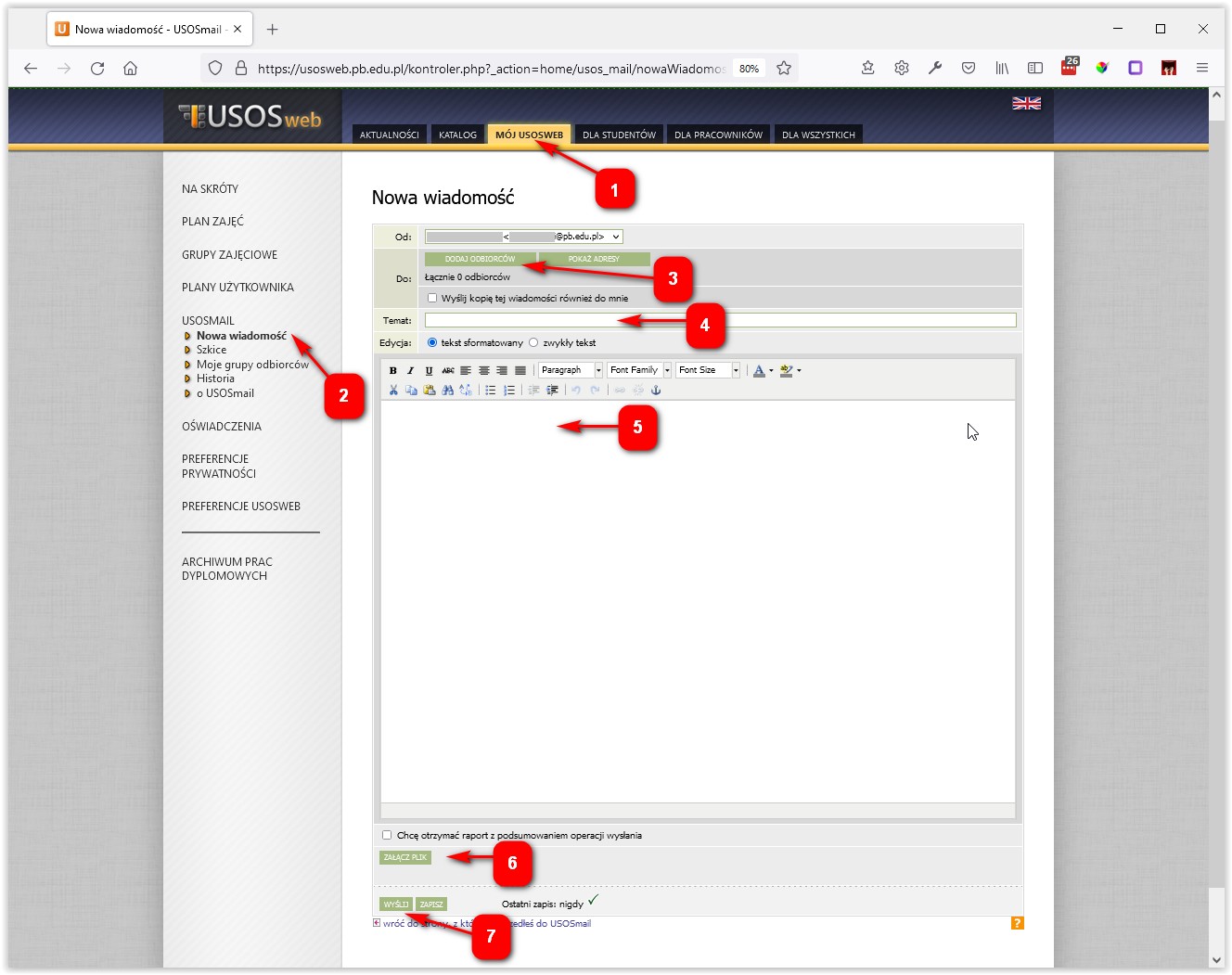Viewport: 1232px width, 975px height.
Task: Open the Firefox application menu
Action: pyautogui.click(x=1202, y=68)
